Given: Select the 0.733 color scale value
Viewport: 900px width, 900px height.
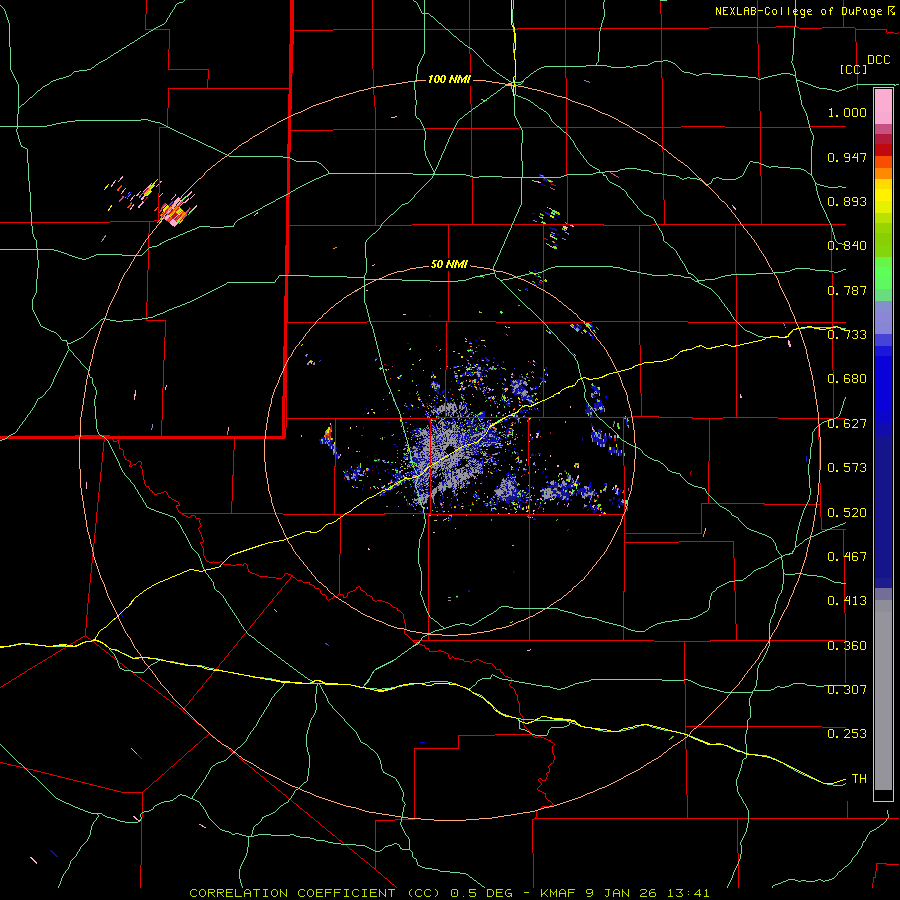Looking at the screenshot, I should [847, 335].
